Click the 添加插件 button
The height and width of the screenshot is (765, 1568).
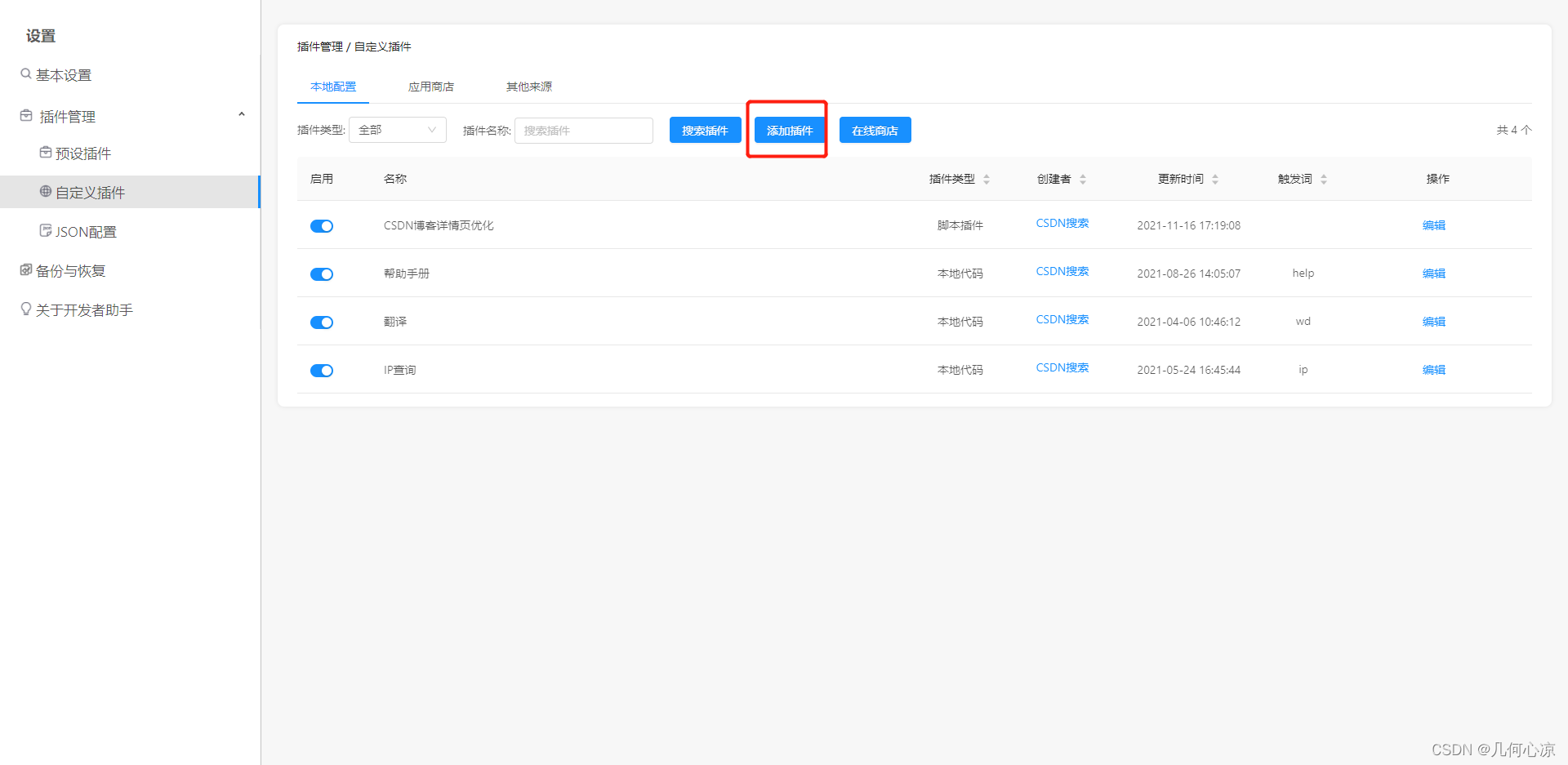790,130
